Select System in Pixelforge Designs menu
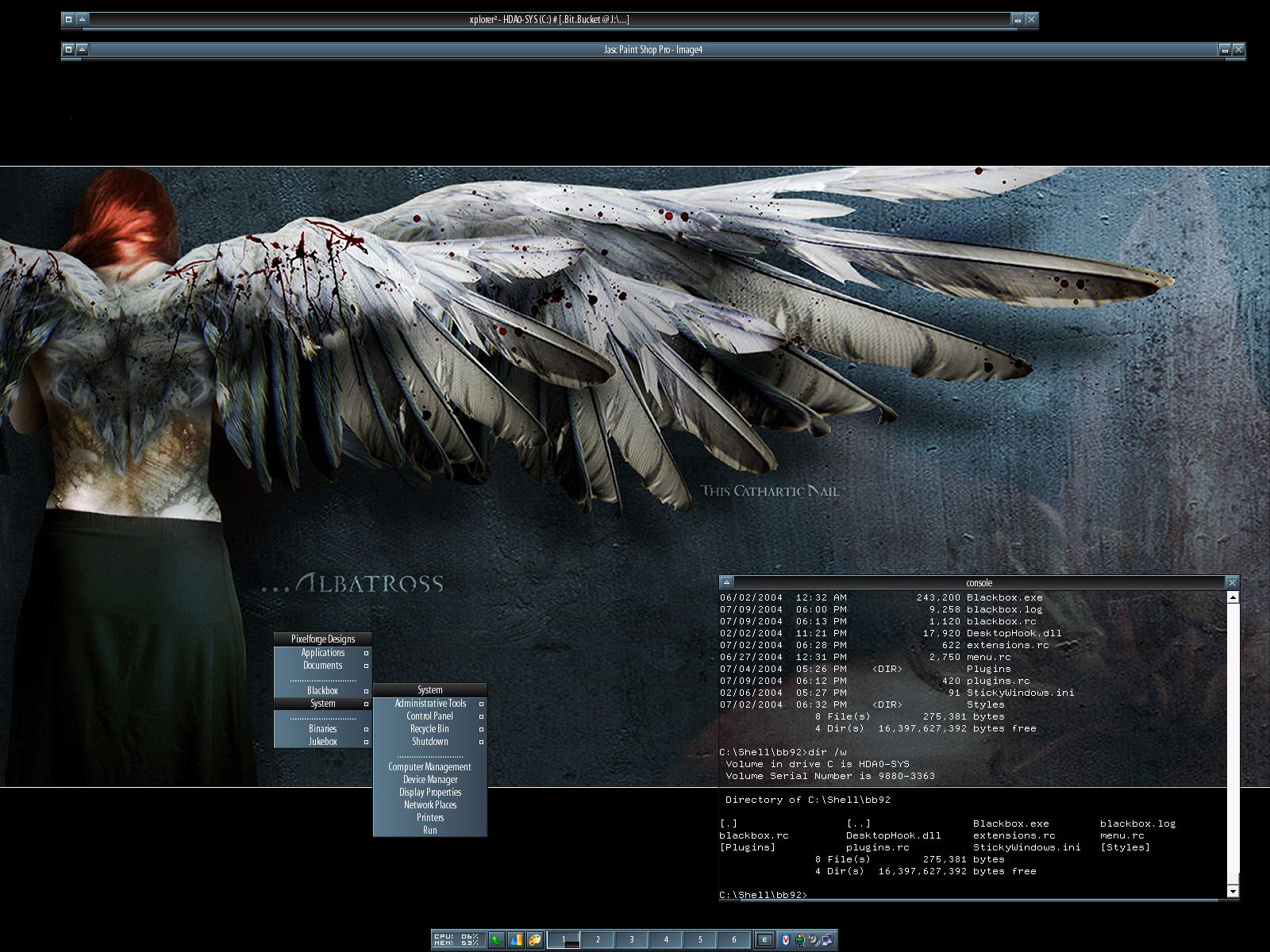The image size is (1270, 952). [322, 704]
